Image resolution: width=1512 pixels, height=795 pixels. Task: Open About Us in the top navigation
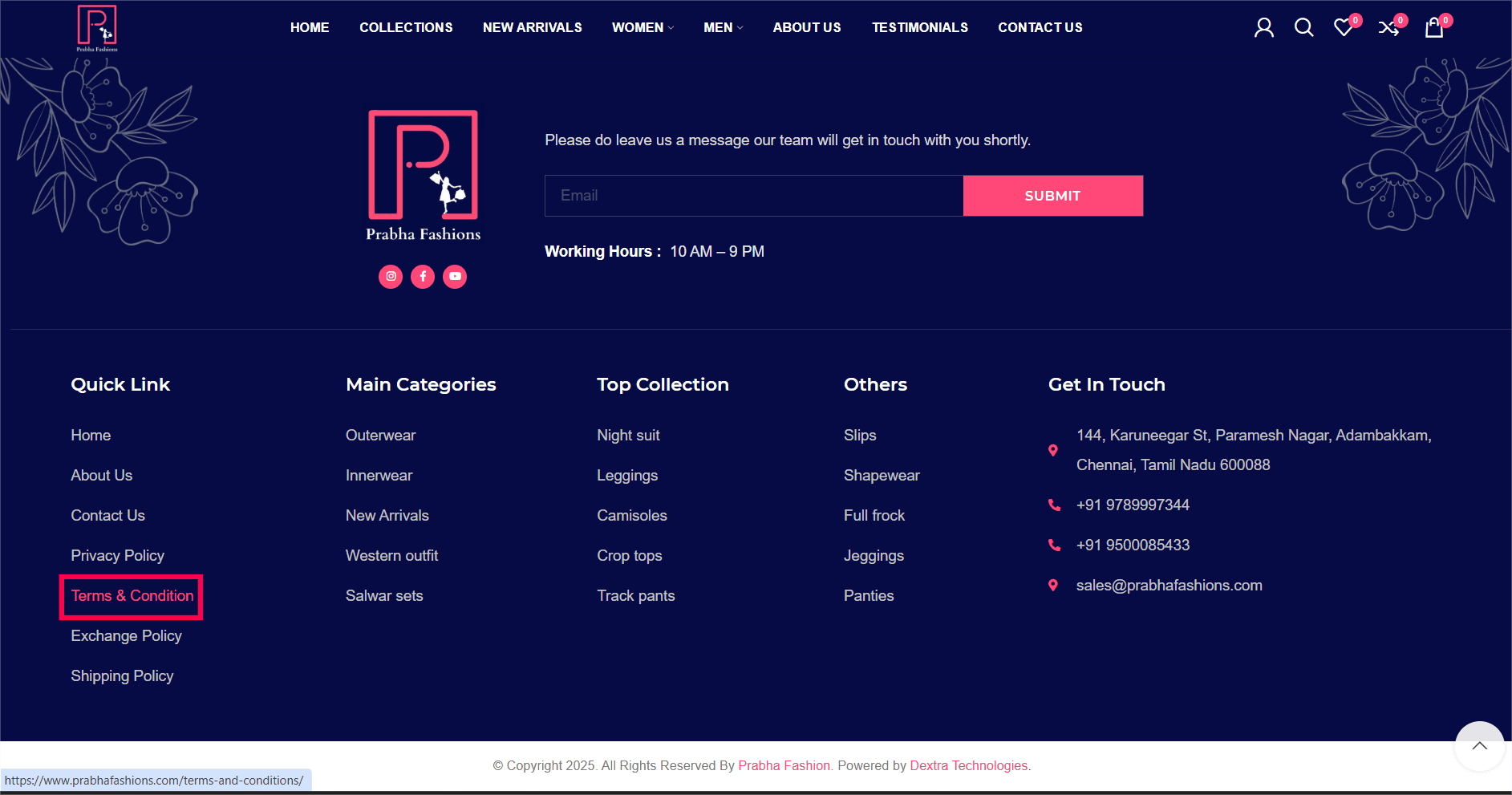click(x=807, y=28)
